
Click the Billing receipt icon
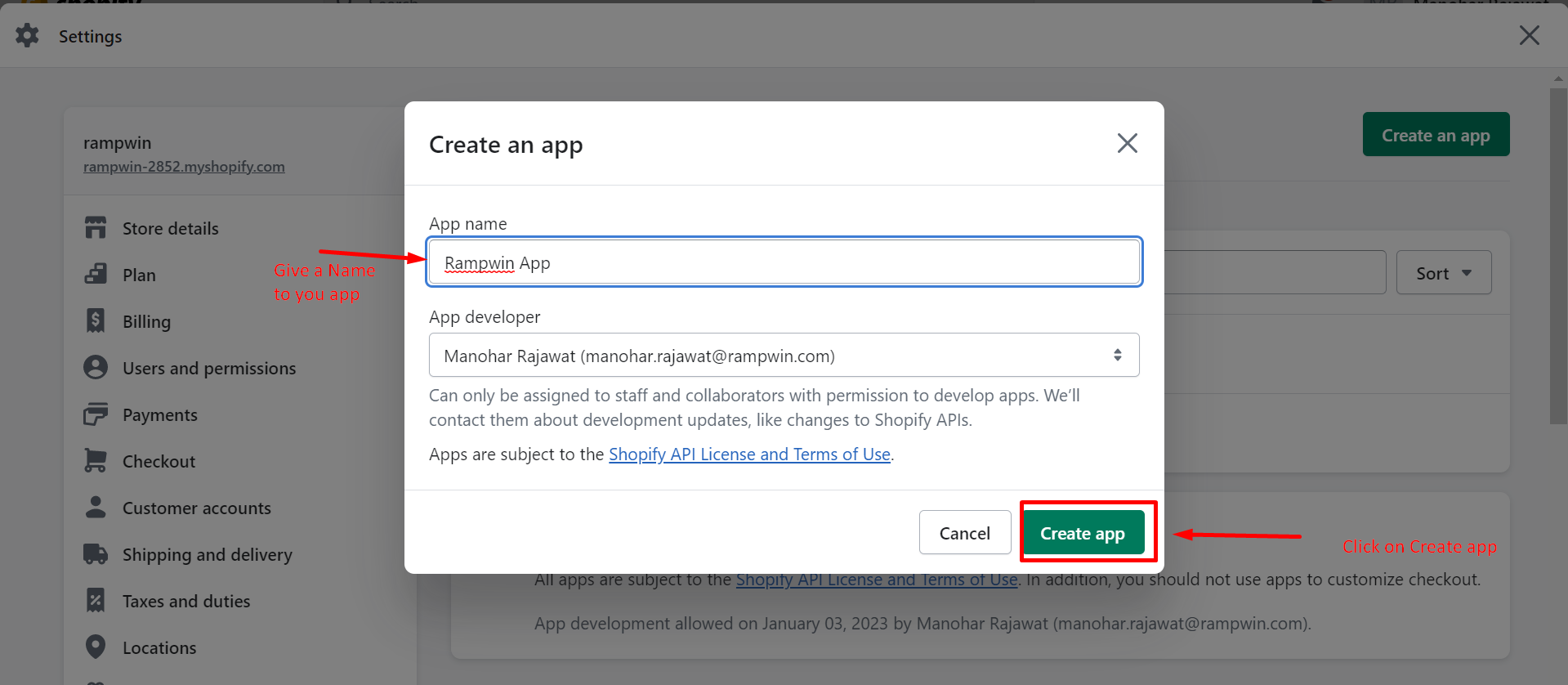[96, 321]
